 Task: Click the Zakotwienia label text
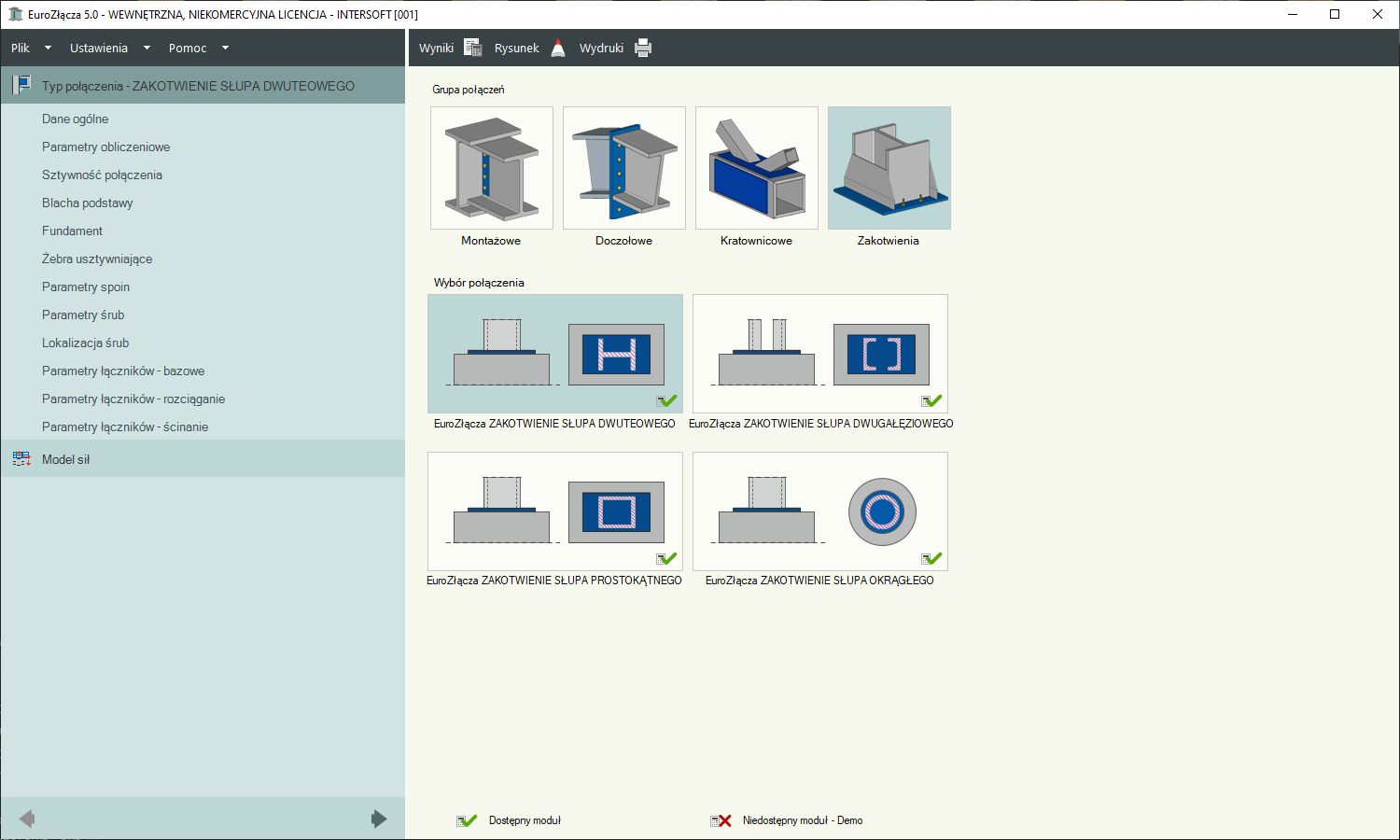click(x=889, y=241)
